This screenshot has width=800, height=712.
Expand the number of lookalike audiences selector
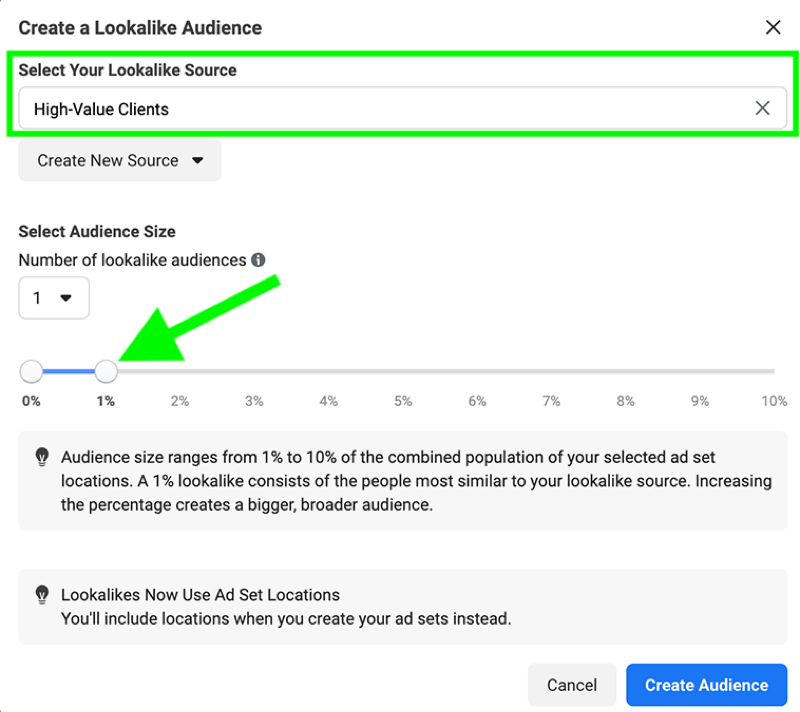pos(54,298)
